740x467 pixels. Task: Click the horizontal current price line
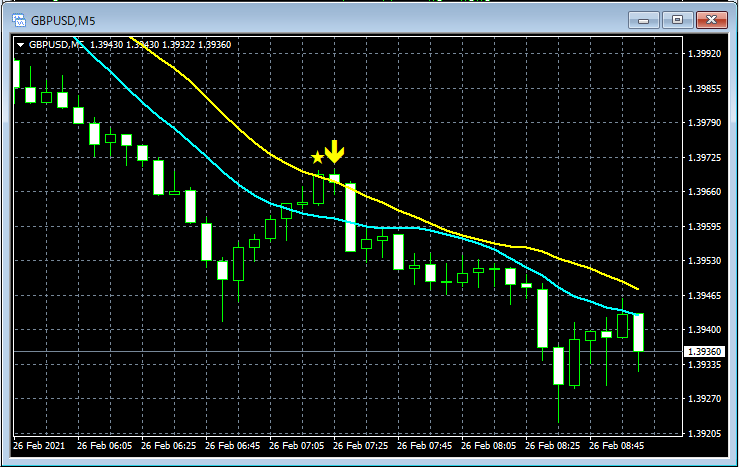click(348, 351)
